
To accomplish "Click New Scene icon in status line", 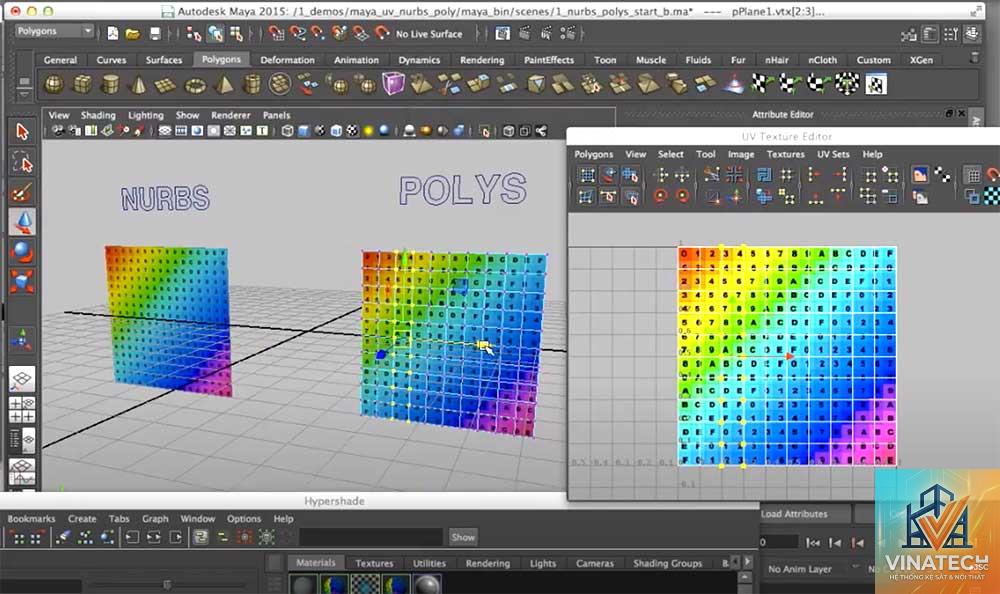I will [113, 33].
